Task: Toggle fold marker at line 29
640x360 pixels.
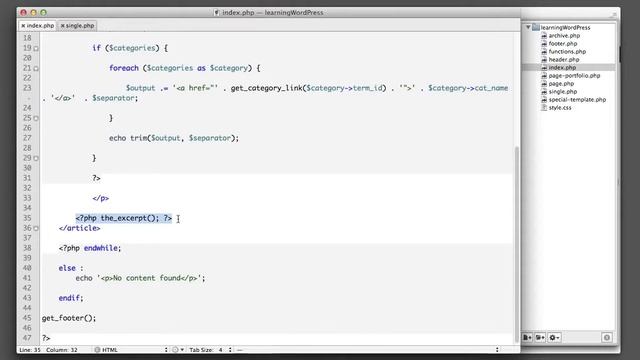Action: pyautogui.click(x=36, y=158)
